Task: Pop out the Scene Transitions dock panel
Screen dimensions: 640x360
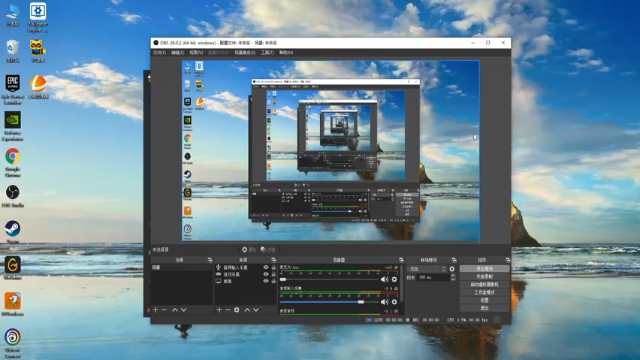Action: point(454,260)
